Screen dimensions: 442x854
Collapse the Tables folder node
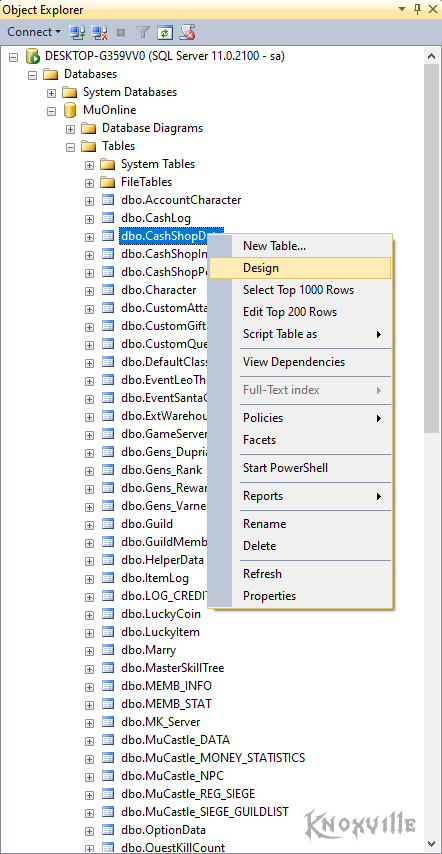click(70, 146)
